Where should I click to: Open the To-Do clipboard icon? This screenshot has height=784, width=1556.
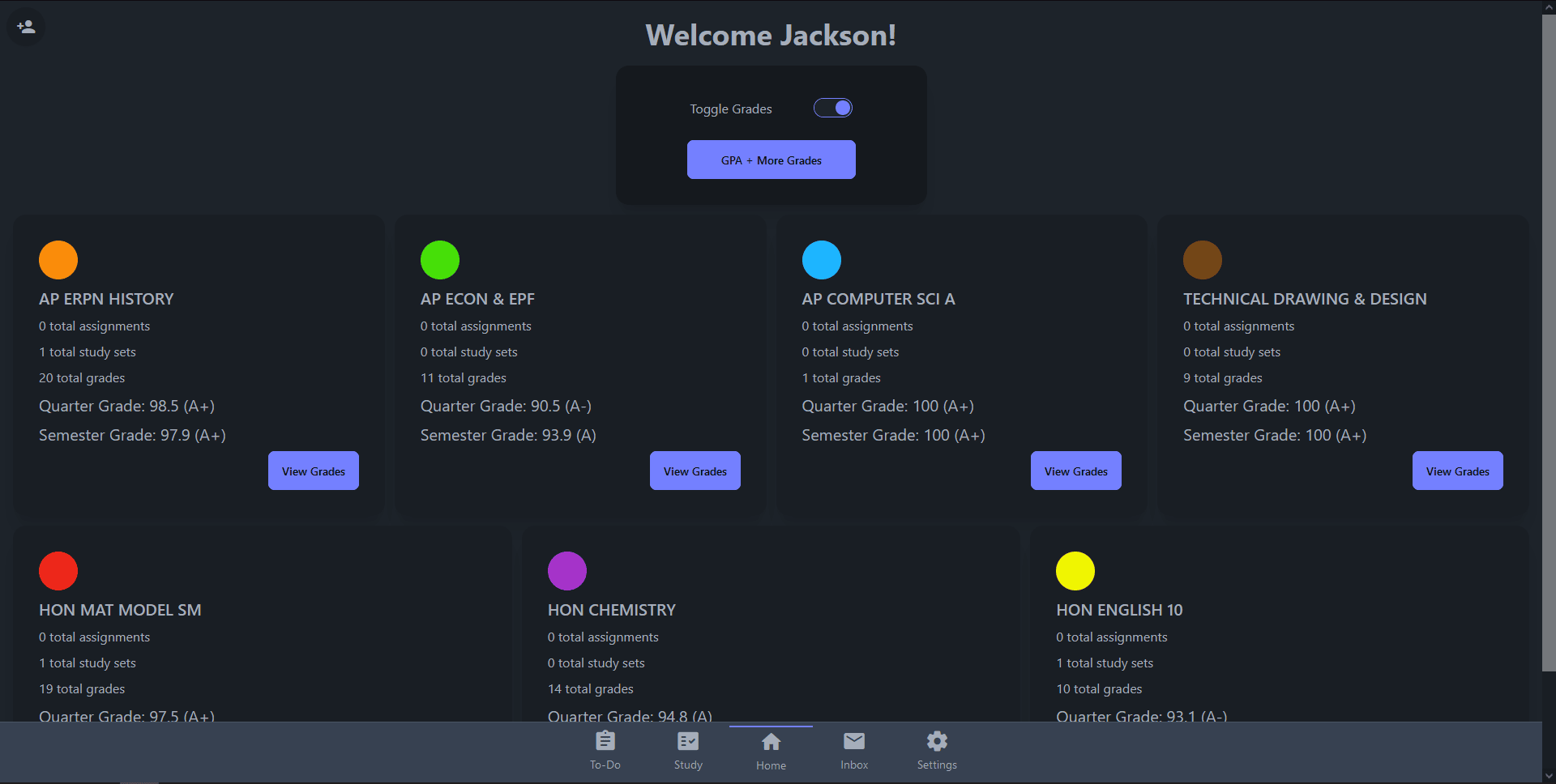click(605, 741)
